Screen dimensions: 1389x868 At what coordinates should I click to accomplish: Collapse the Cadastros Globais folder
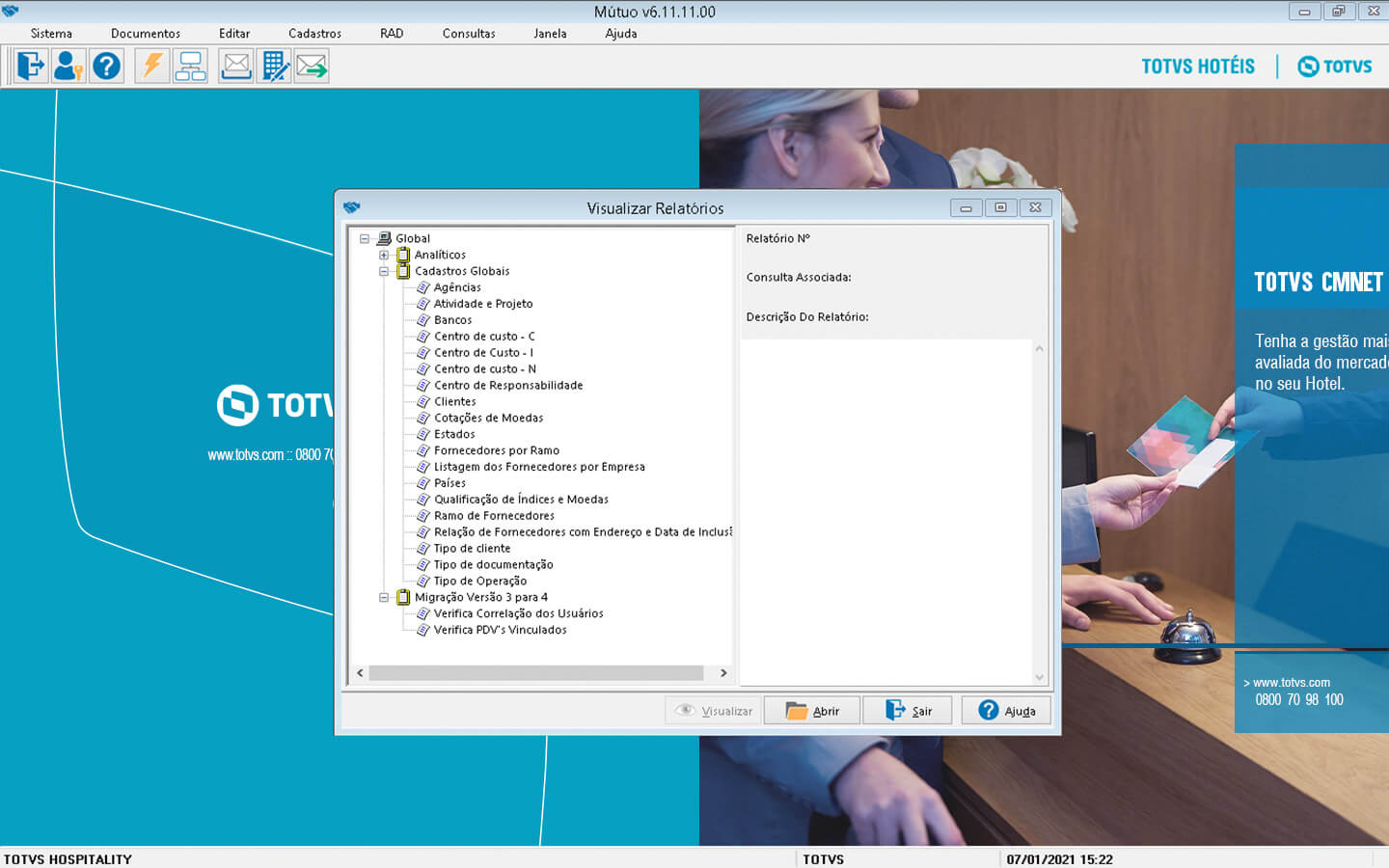click(x=384, y=272)
